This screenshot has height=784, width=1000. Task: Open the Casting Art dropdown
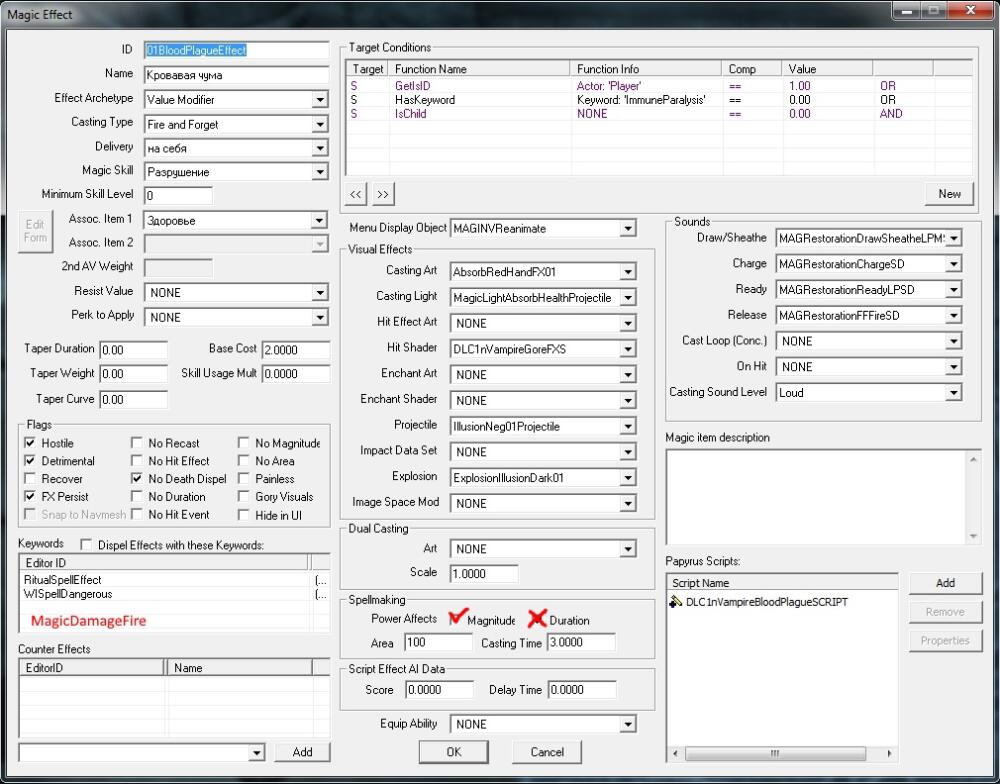[628, 272]
